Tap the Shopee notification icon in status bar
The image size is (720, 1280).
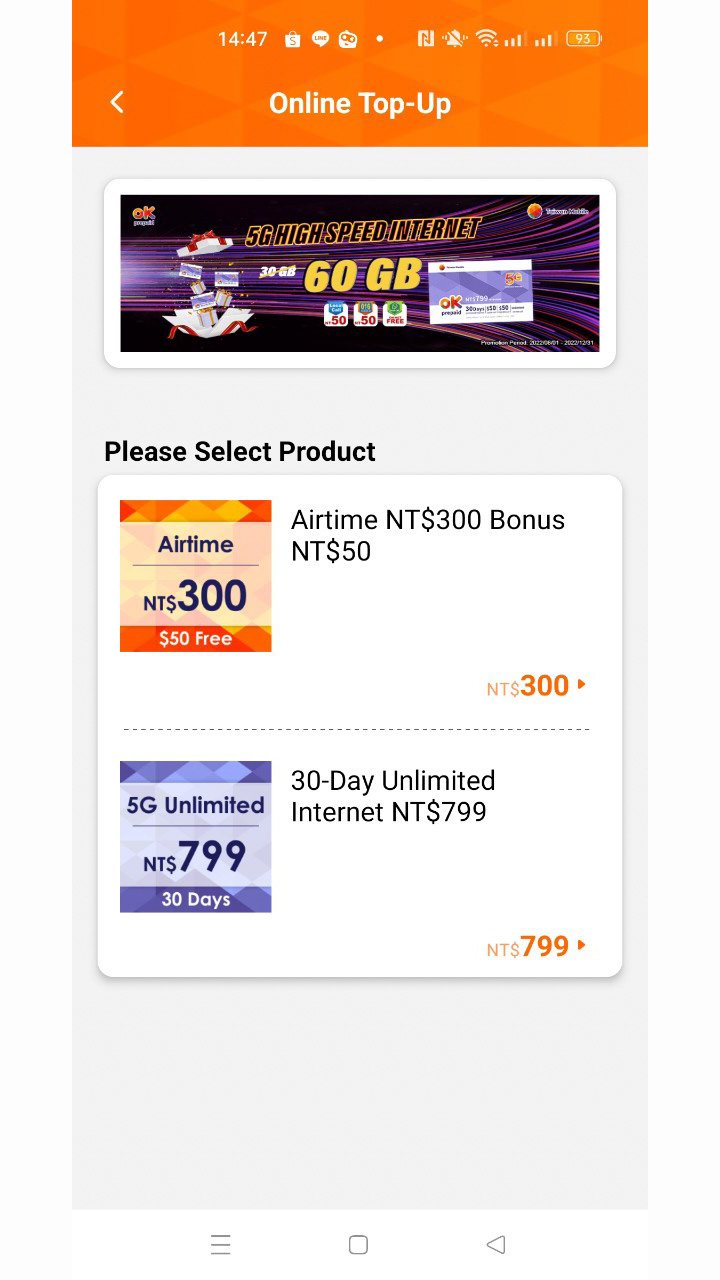coord(292,39)
